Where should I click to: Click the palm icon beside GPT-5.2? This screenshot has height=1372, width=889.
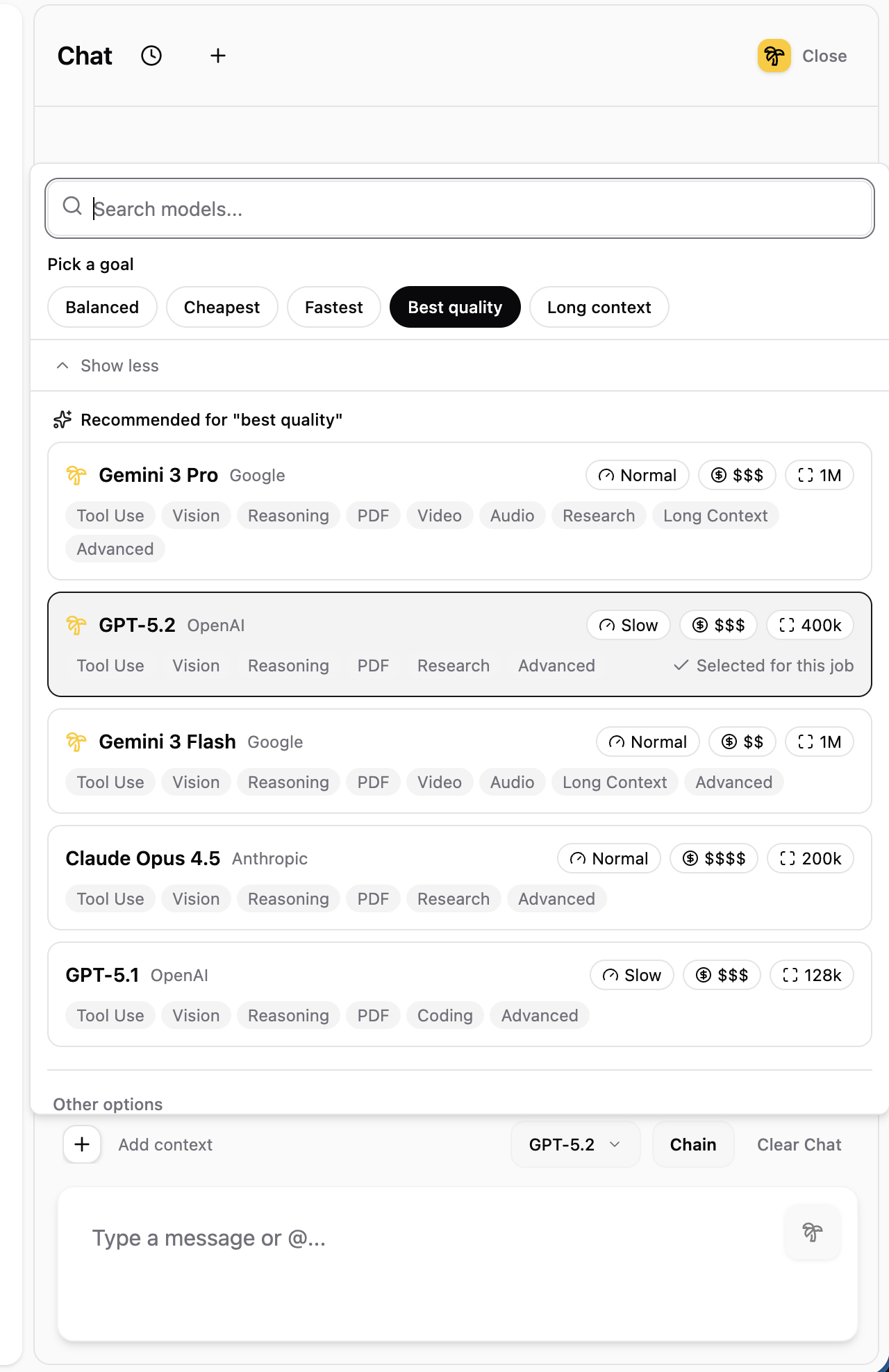pos(76,625)
